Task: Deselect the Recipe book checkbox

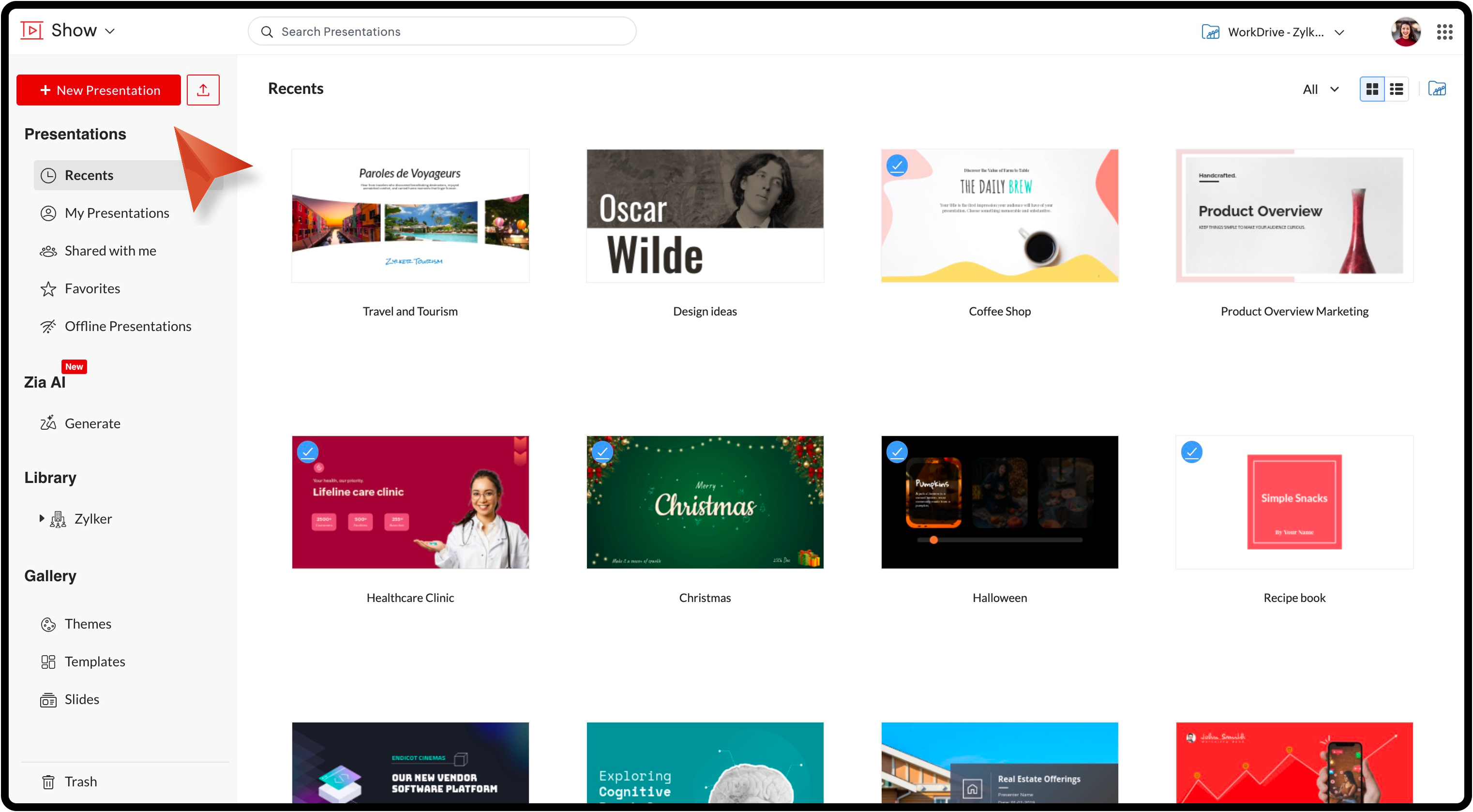Action: click(1192, 452)
